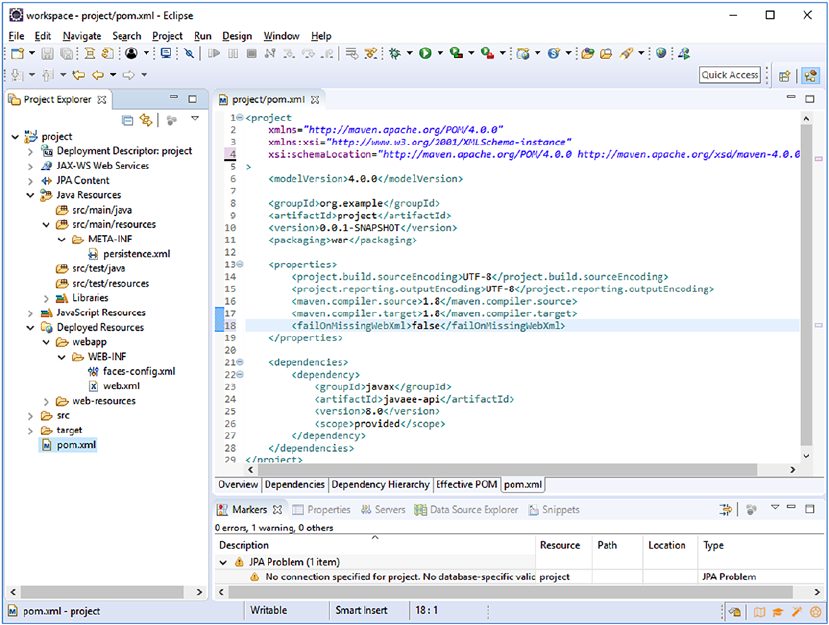Minimize the Project Explorer view
829x625 pixels.
(x=174, y=98)
